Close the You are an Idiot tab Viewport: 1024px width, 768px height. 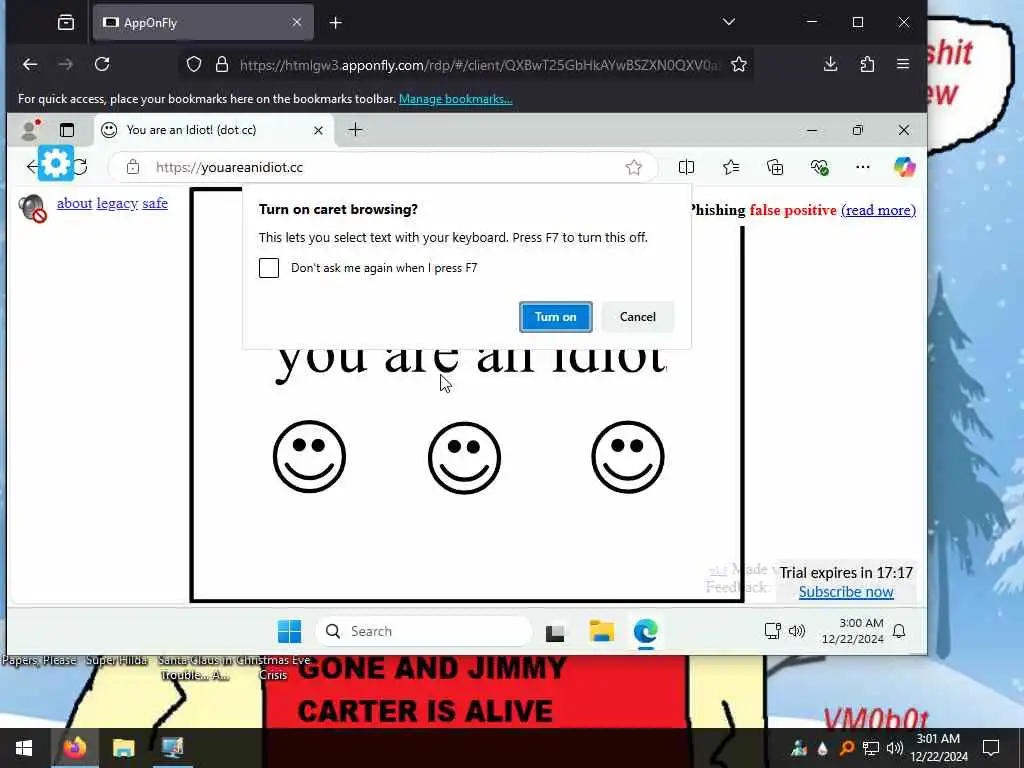[318, 130]
